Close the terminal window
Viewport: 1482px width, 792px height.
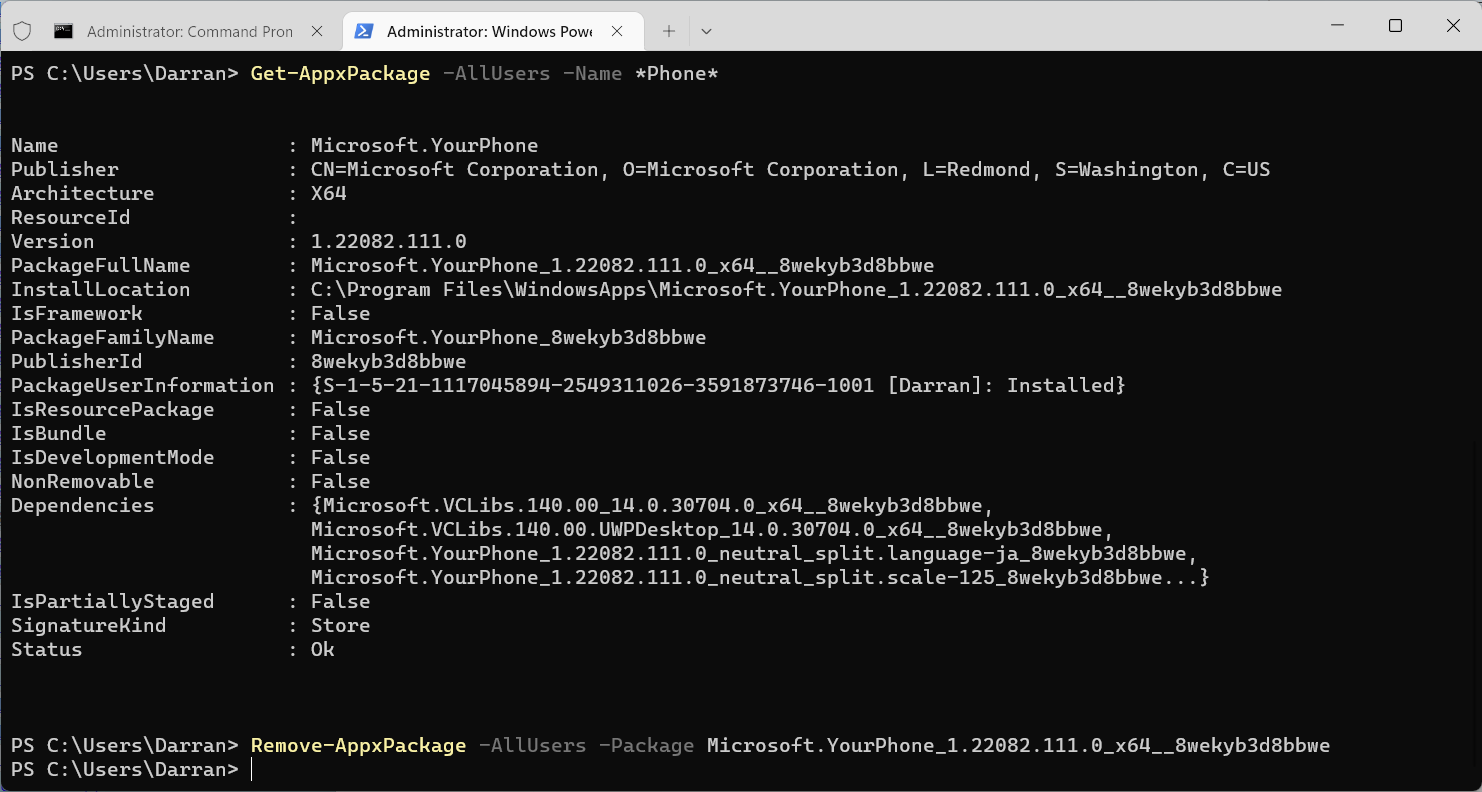[x=1453, y=26]
